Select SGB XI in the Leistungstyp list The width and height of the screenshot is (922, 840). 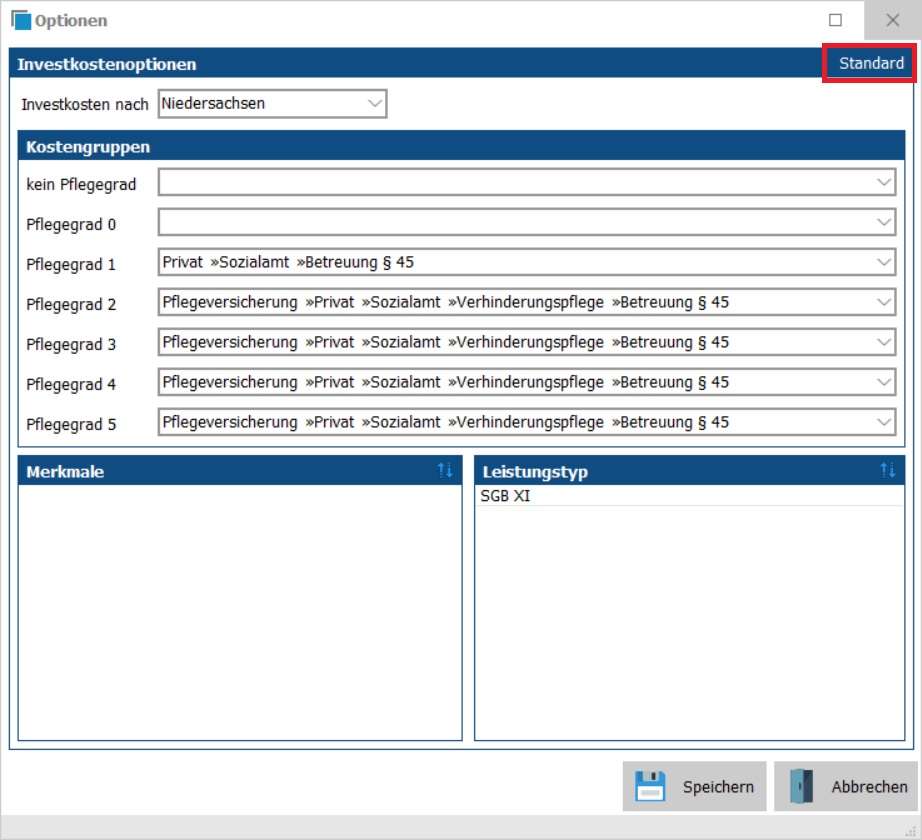(x=506, y=496)
